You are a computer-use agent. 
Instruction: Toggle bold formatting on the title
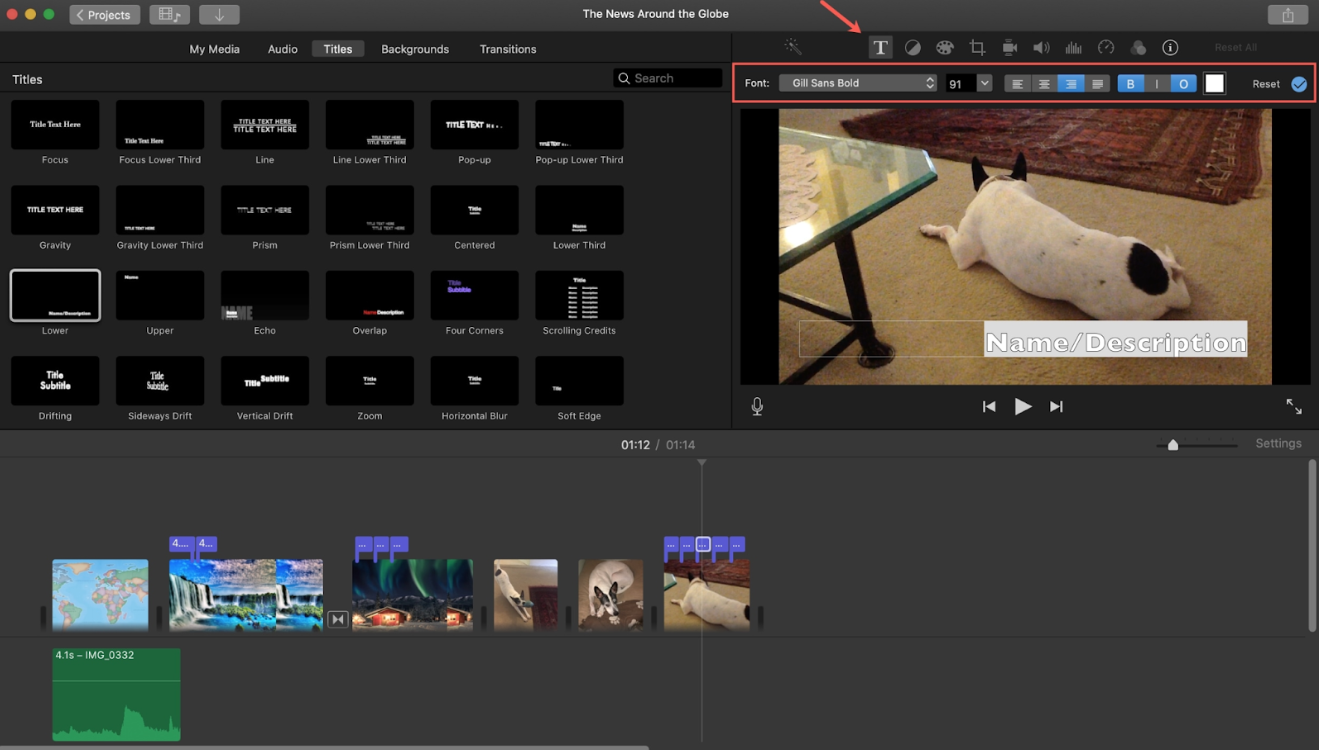[x=1130, y=83]
